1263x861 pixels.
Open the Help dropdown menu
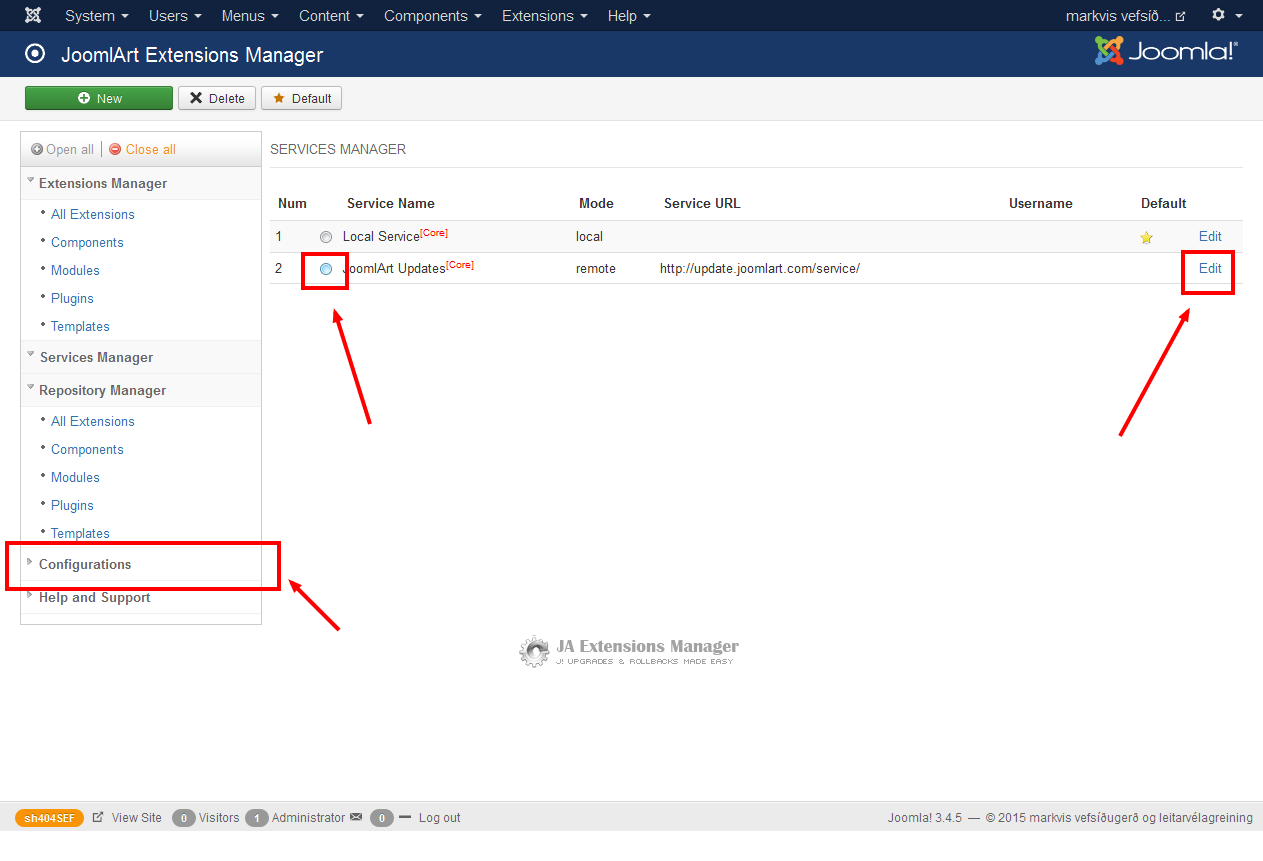click(629, 16)
